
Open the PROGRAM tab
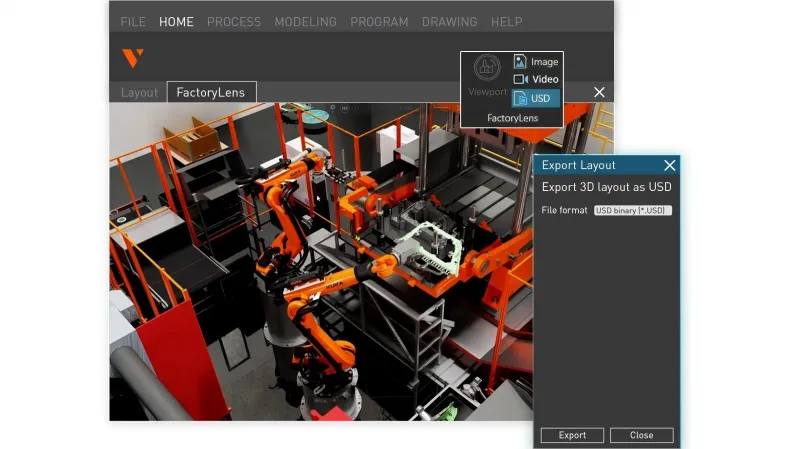[379, 22]
